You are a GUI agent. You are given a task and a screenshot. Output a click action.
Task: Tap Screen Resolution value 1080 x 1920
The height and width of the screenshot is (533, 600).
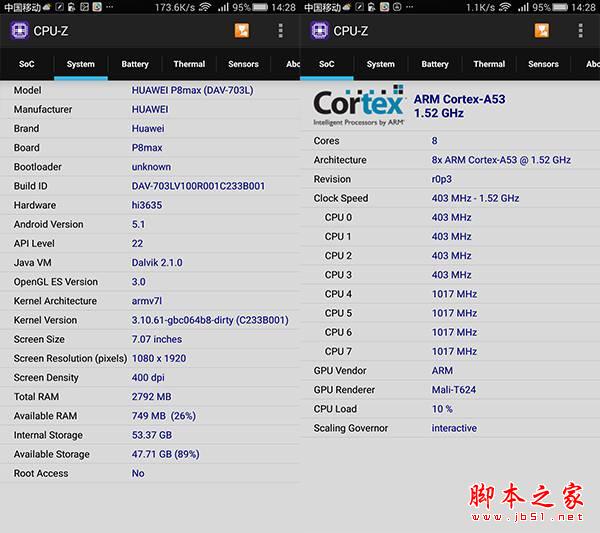tap(159, 359)
